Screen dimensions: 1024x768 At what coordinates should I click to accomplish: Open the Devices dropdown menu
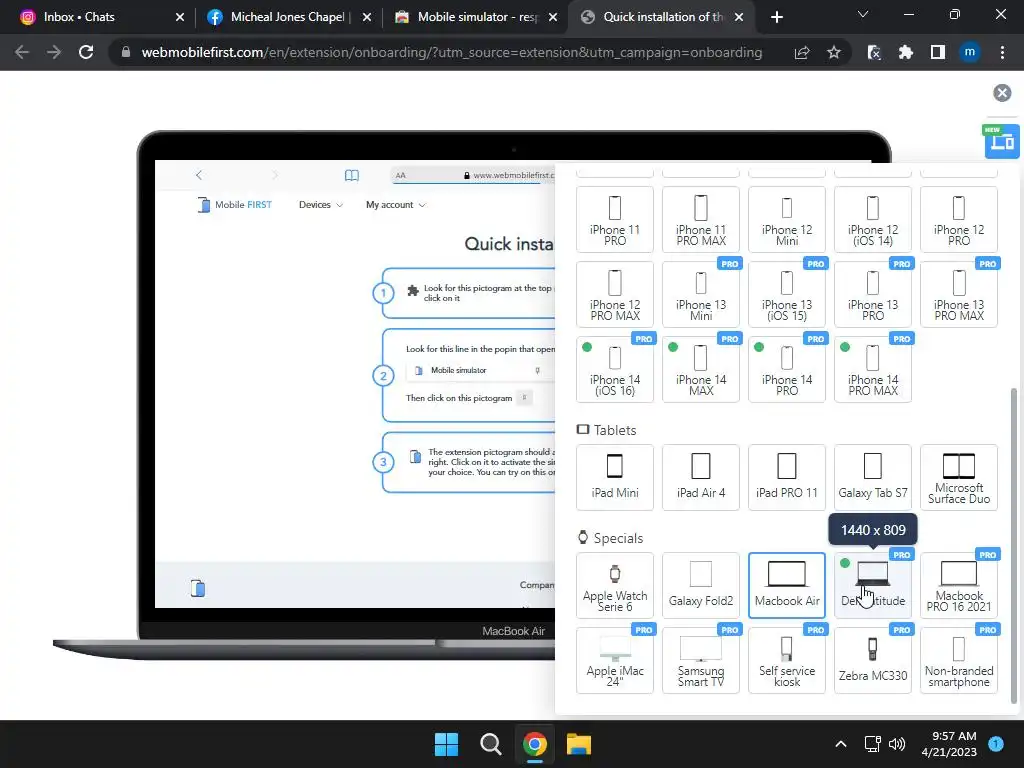[x=321, y=204]
